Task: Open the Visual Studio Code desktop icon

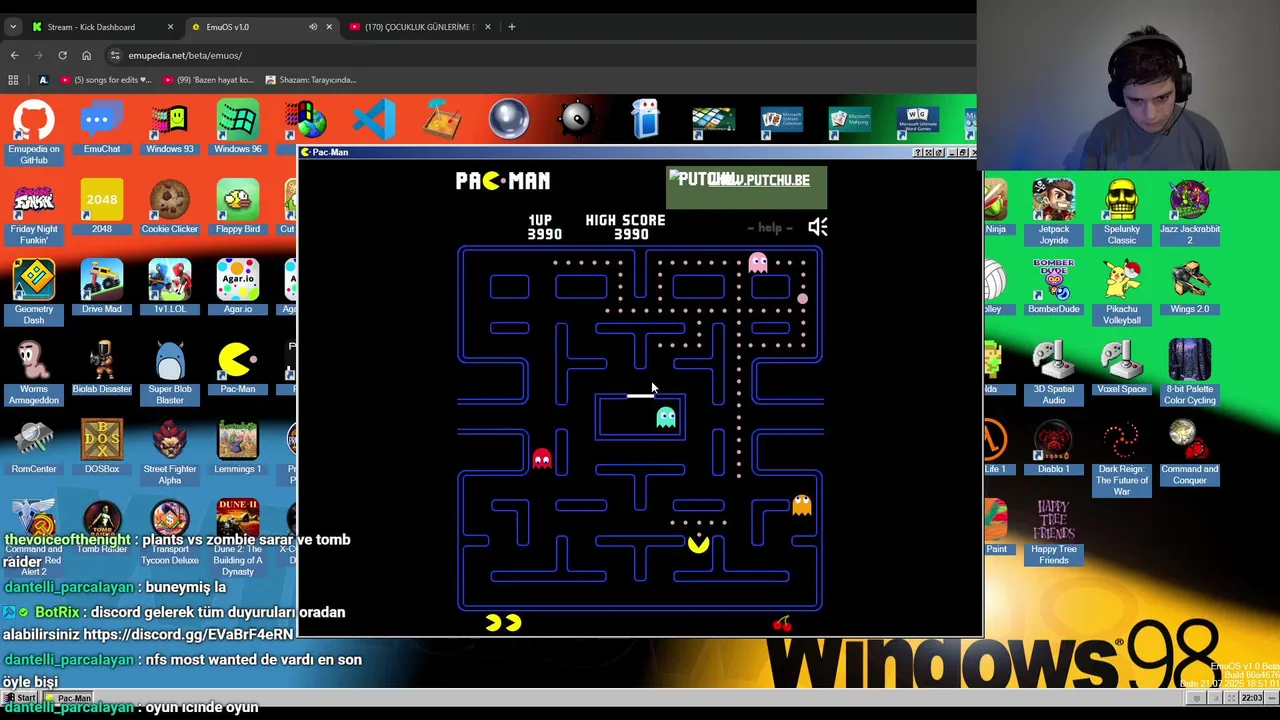Action: tap(374, 120)
